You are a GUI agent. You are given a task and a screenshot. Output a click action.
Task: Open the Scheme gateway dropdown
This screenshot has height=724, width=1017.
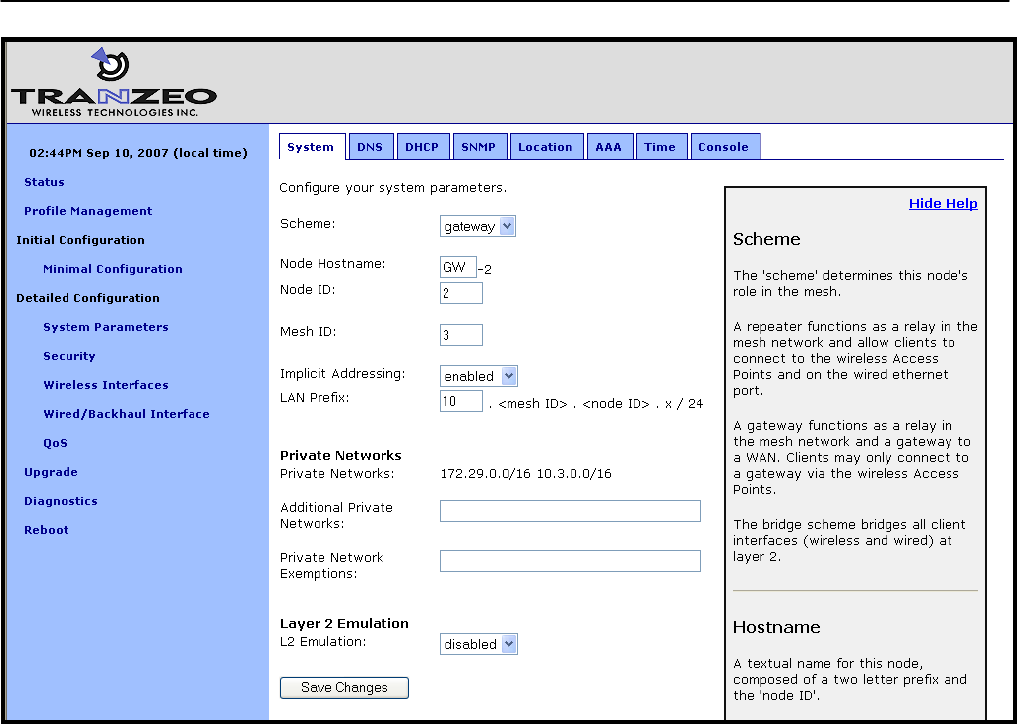pos(477,226)
